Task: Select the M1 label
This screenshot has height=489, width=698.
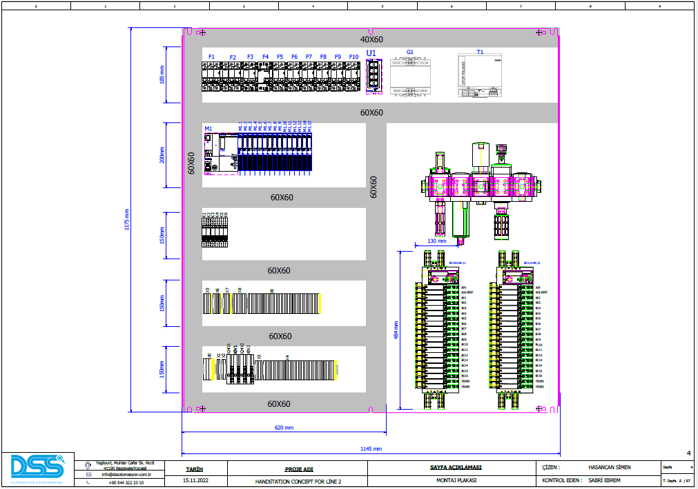Action: [x=208, y=129]
